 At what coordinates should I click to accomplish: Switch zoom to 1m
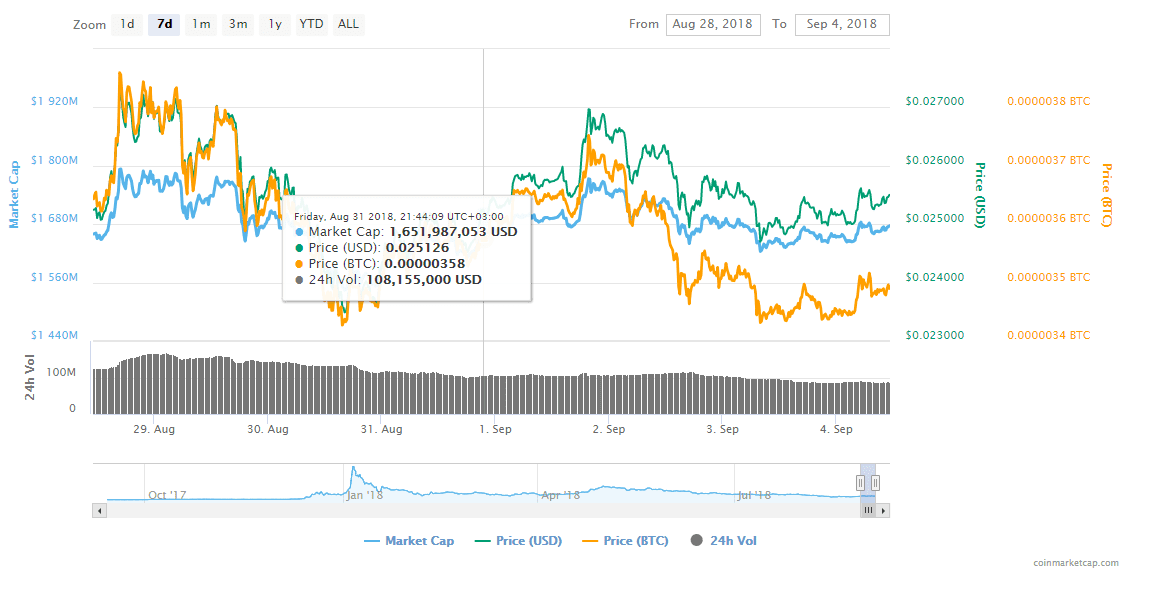pos(201,24)
